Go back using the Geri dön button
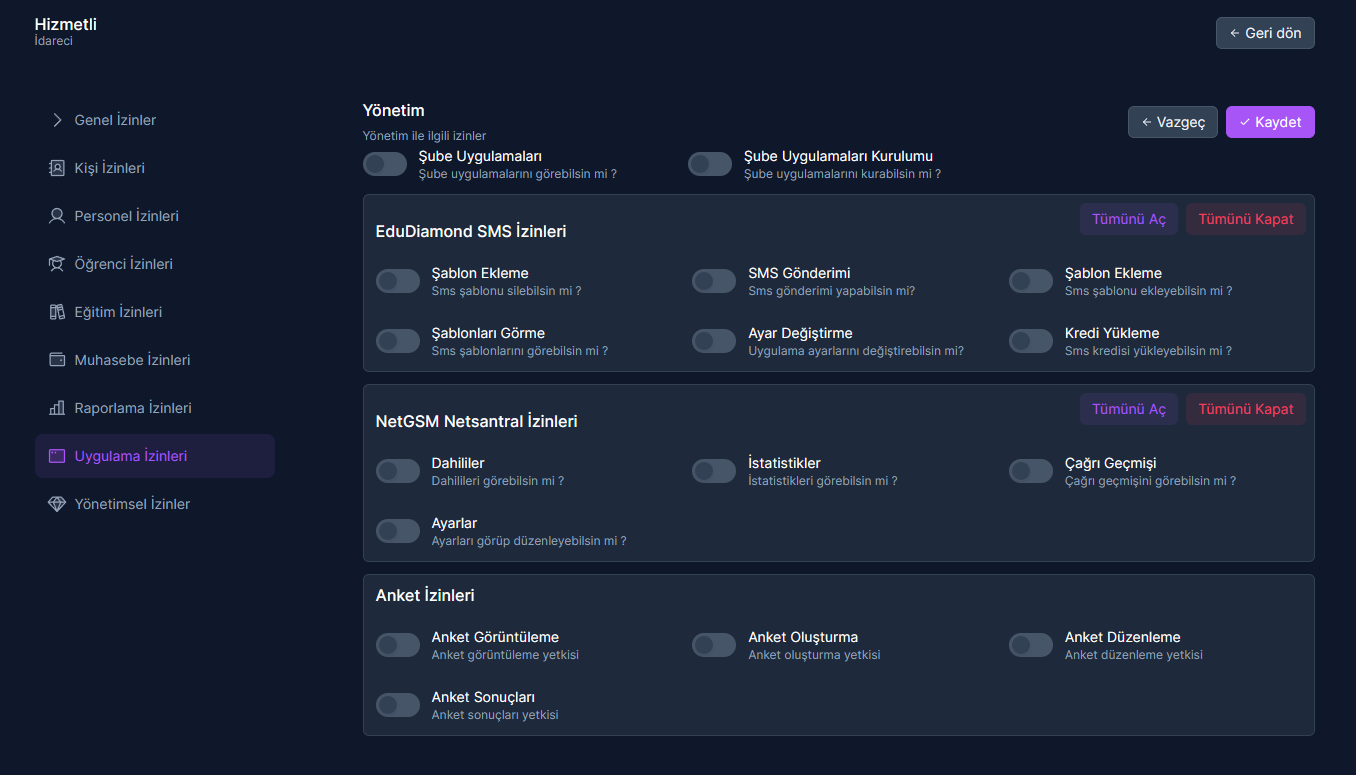The height and width of the screenshot is (775, 1356). coord(1265,33)
